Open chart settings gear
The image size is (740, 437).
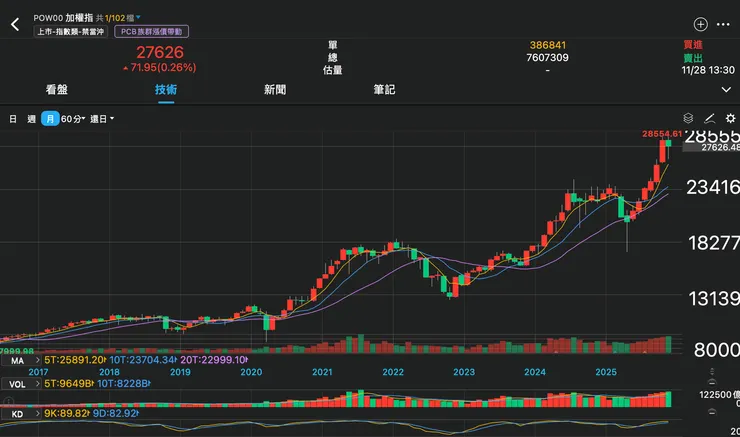click(730, 118)
